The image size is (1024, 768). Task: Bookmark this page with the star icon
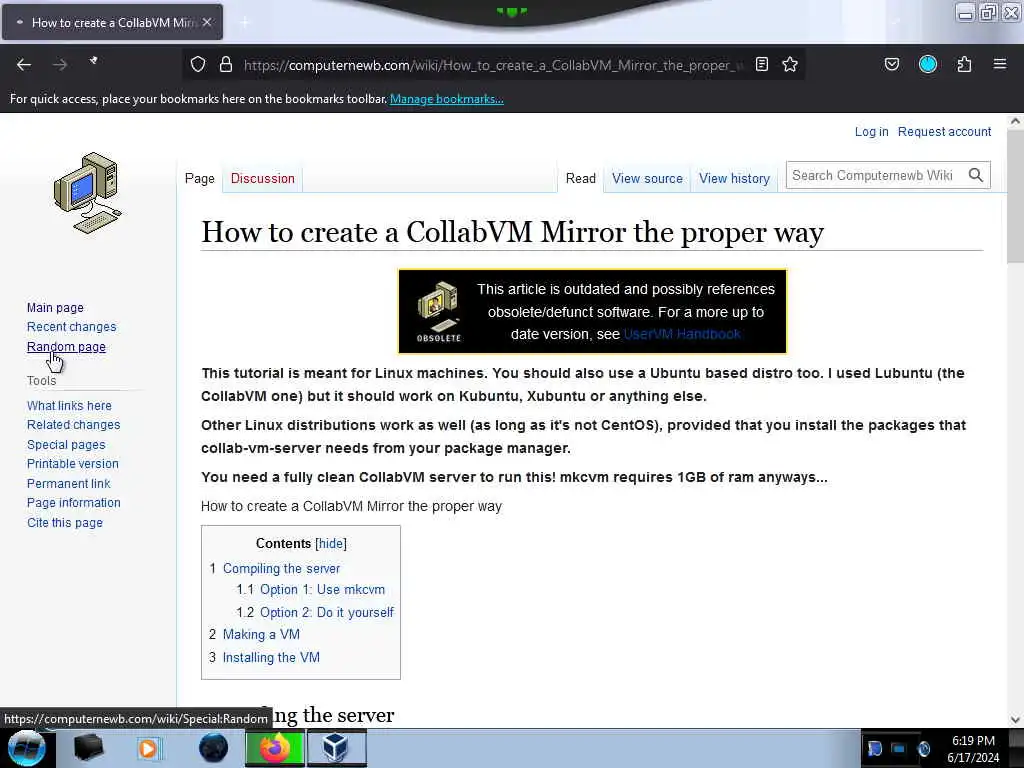tap(790, 64)
